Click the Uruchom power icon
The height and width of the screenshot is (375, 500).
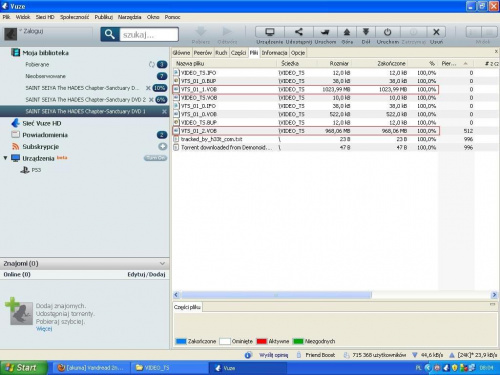387,32
